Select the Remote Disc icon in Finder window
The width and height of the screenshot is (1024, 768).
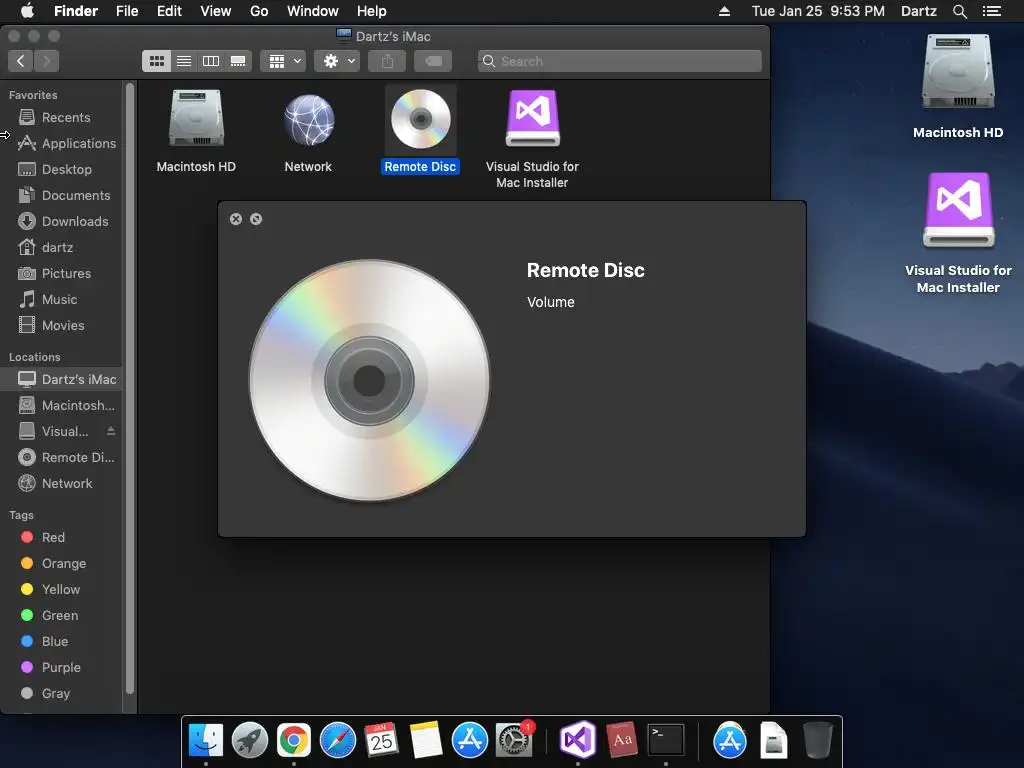click(x=421, y=120)
